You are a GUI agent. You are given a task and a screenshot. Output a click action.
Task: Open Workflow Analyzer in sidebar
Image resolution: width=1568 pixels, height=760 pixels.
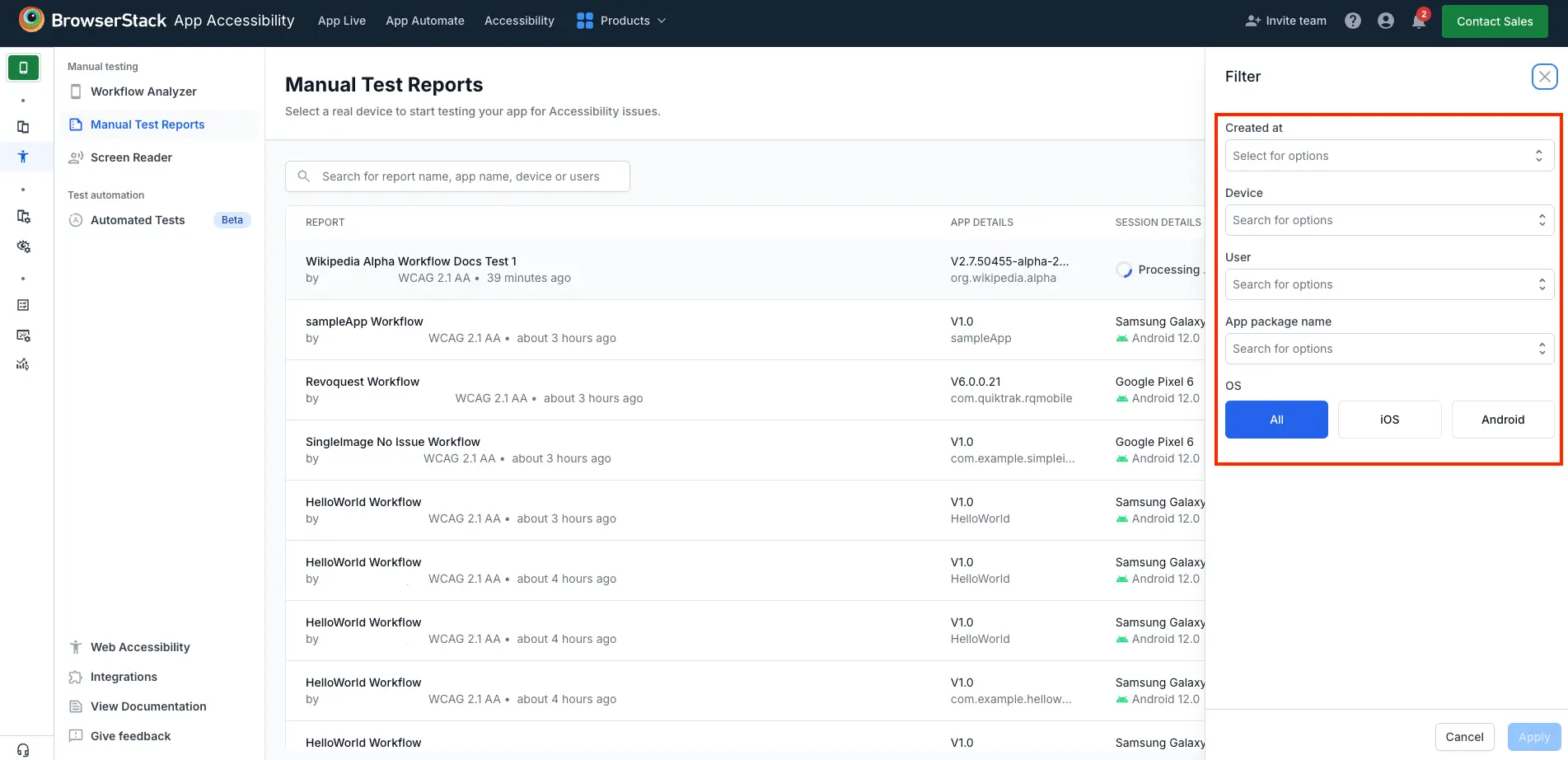(x=143, y=91)
